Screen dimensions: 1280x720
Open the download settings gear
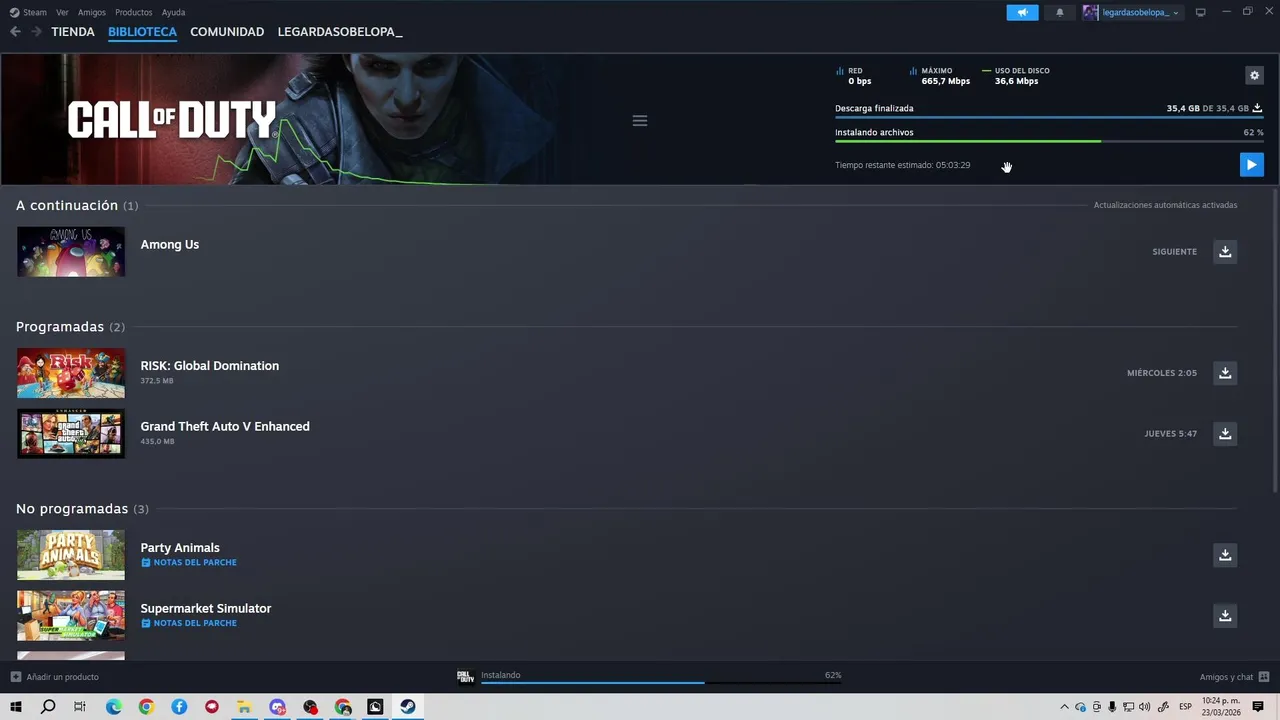pyautogui.click(x=1254, y=75)
